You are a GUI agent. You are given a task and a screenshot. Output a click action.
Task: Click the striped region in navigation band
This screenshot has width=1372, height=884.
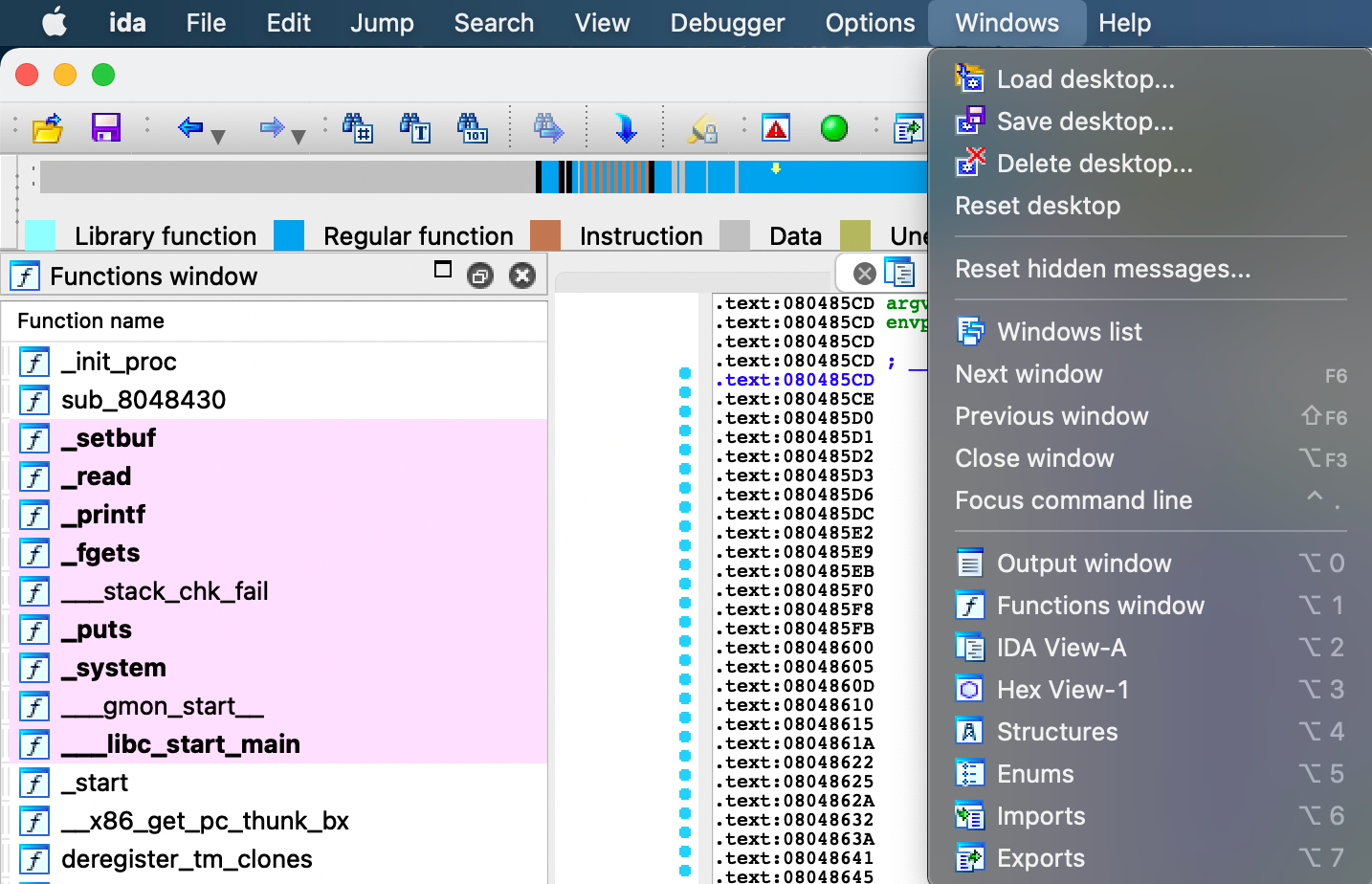coord(613,177)
